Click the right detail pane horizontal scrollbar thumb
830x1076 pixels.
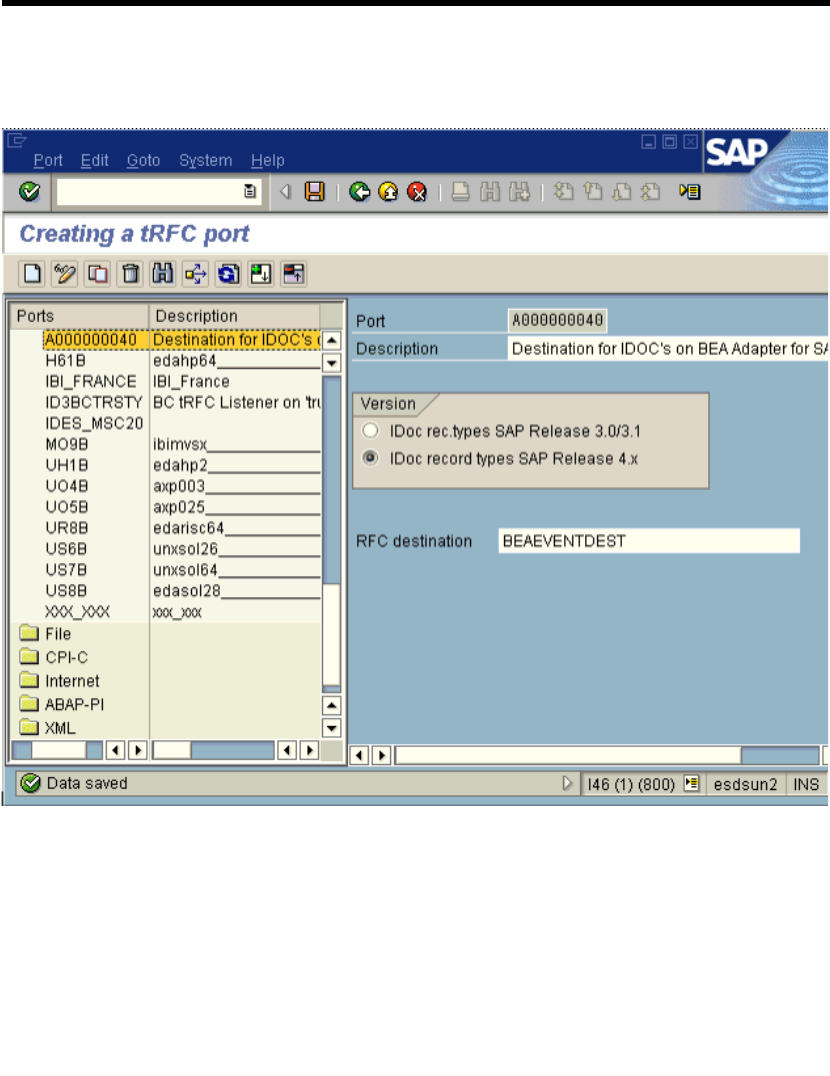pyautogui.click(x=568, y=755)
